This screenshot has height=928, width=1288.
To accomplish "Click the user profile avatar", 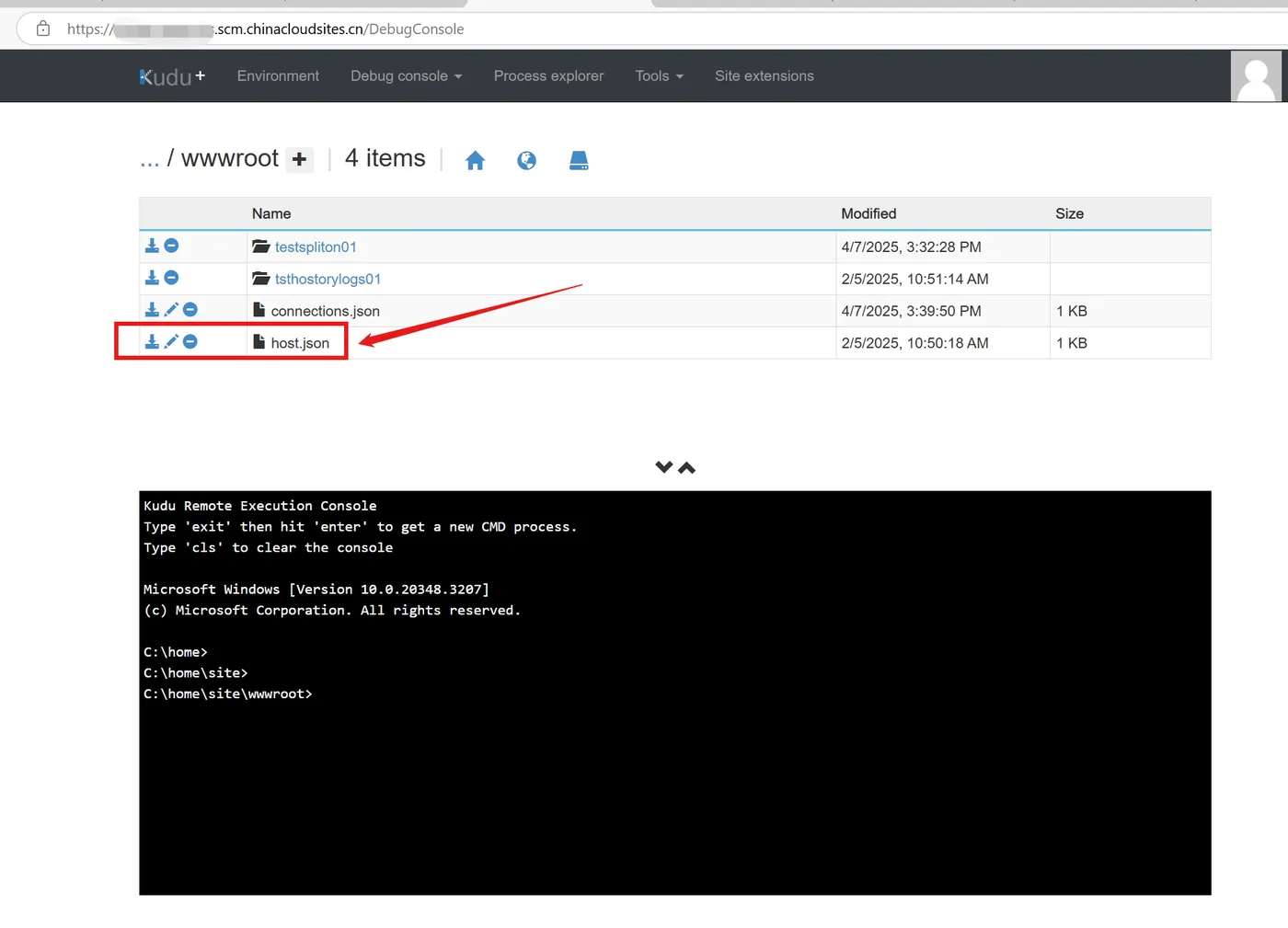I will coord(1257,76).
